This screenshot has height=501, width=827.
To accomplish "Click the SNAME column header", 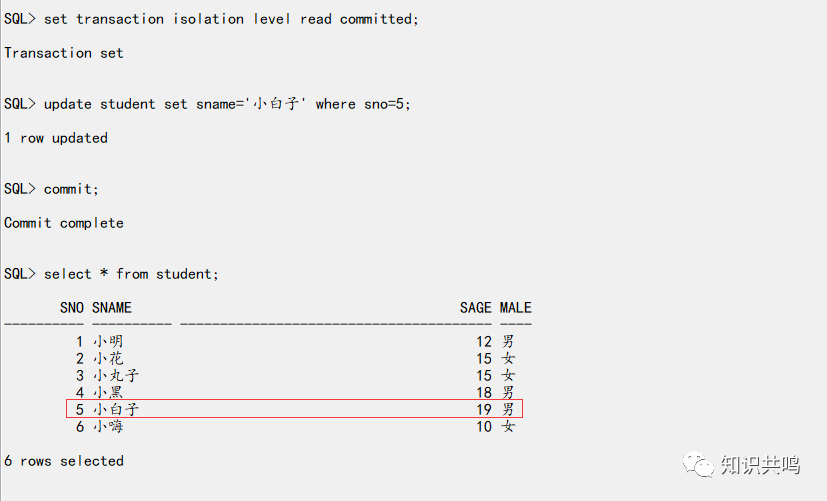I will 112,307.
